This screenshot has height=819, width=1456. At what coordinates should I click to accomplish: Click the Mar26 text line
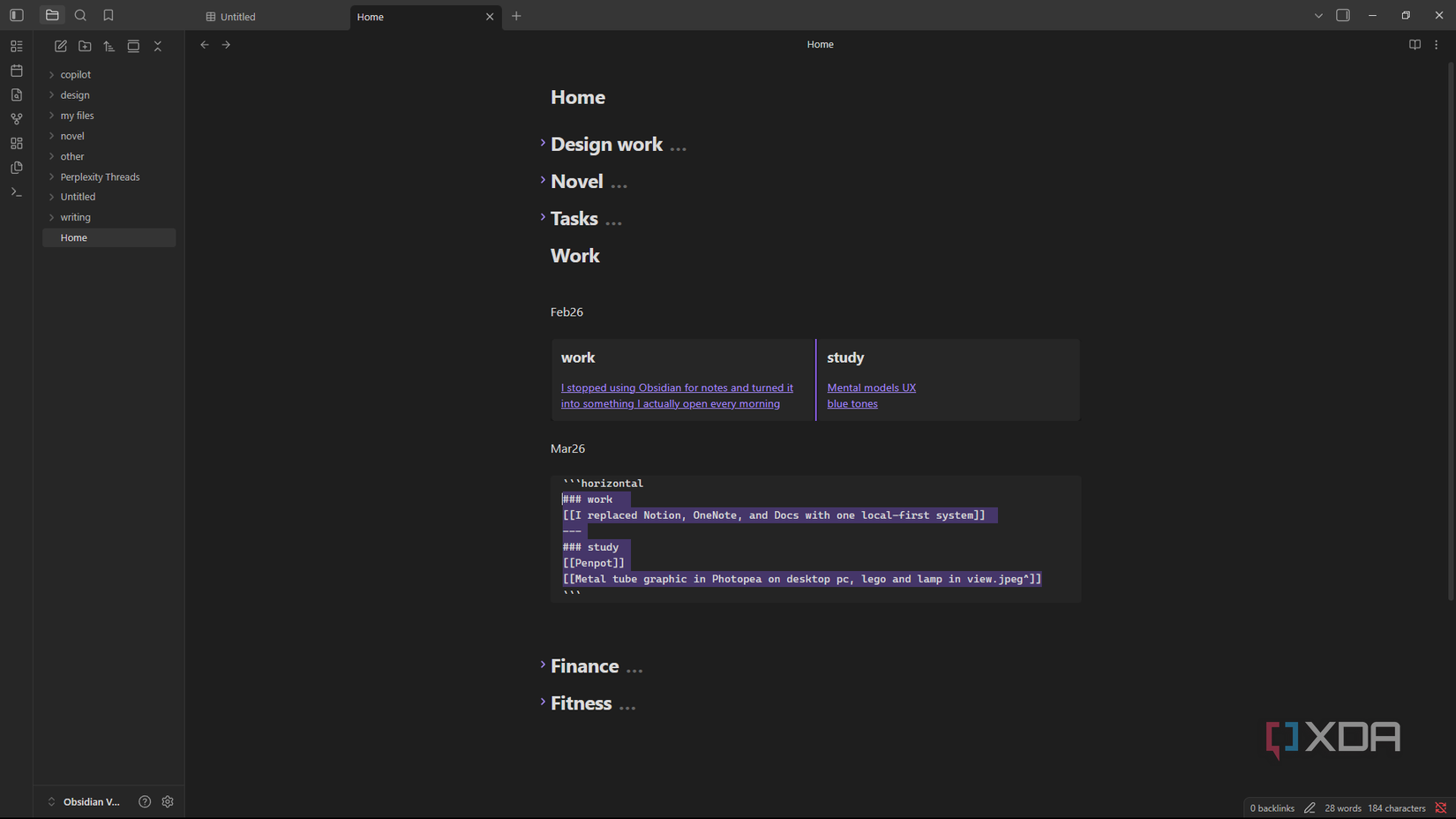click(x=567, y=449)
